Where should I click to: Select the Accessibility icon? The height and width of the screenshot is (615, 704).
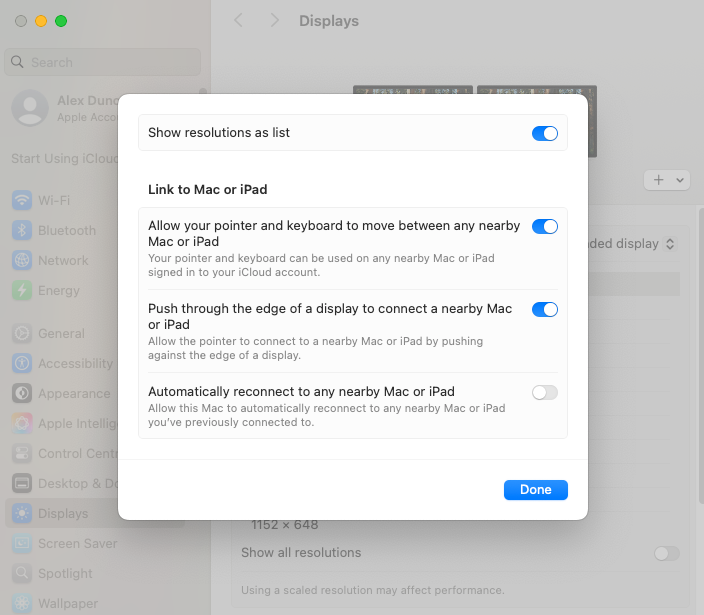[22, 364]
